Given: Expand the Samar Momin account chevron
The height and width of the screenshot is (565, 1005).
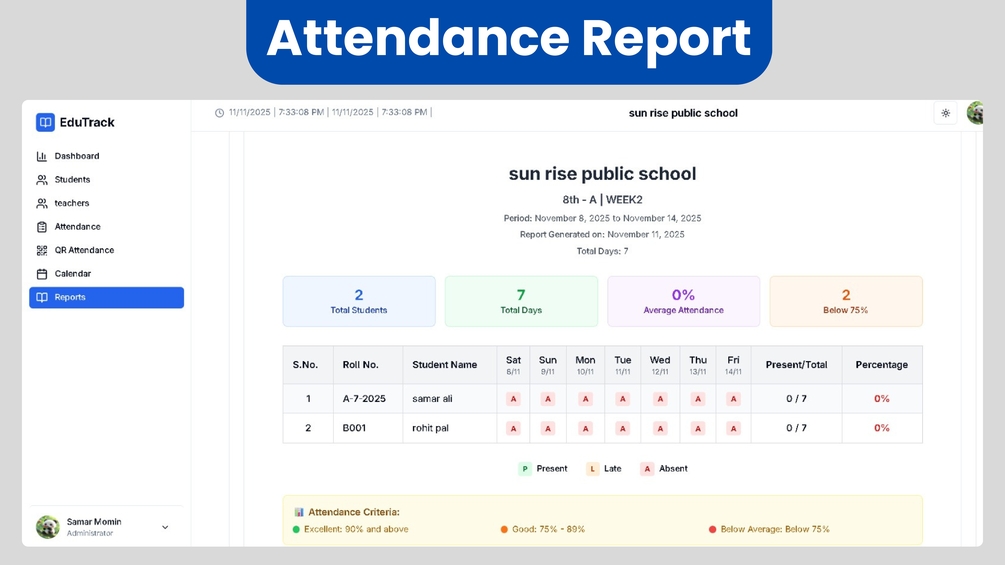Looking at the screenshot, I should pos(165,527).
